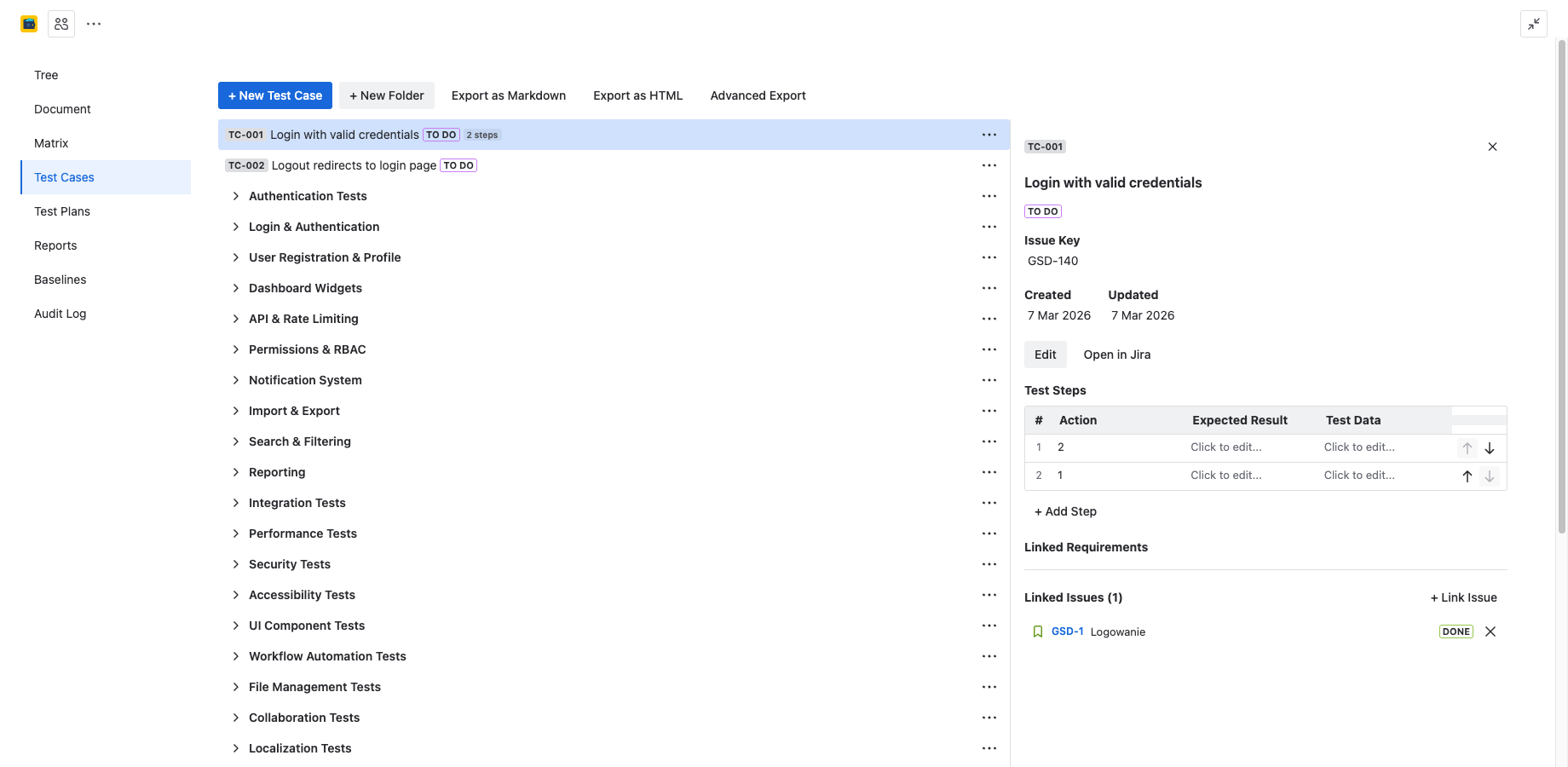Click the yellow app logo icon top-left
Screen dimensions: 1568x767
click(28, 23)
